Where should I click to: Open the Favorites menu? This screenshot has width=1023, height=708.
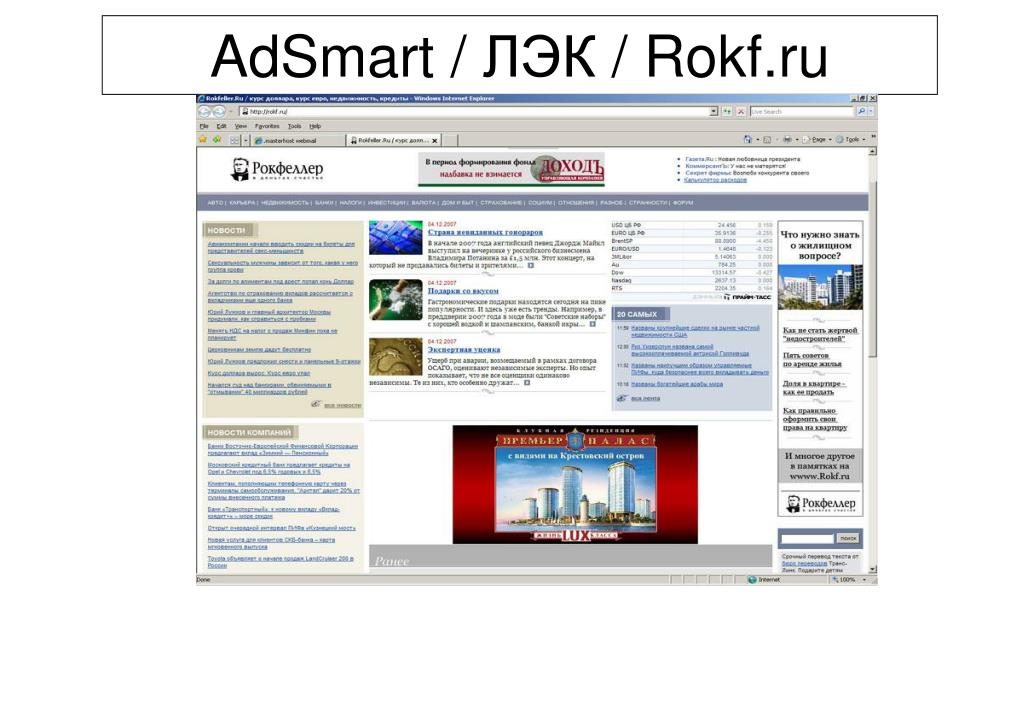click(x=267, y=126)
